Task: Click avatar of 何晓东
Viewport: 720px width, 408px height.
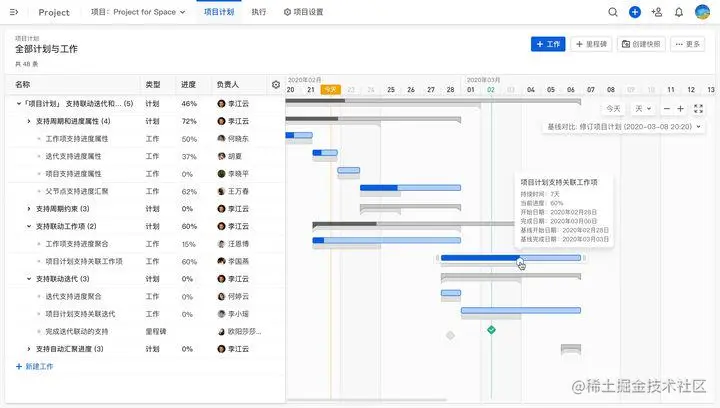Action: pos(221,139)
